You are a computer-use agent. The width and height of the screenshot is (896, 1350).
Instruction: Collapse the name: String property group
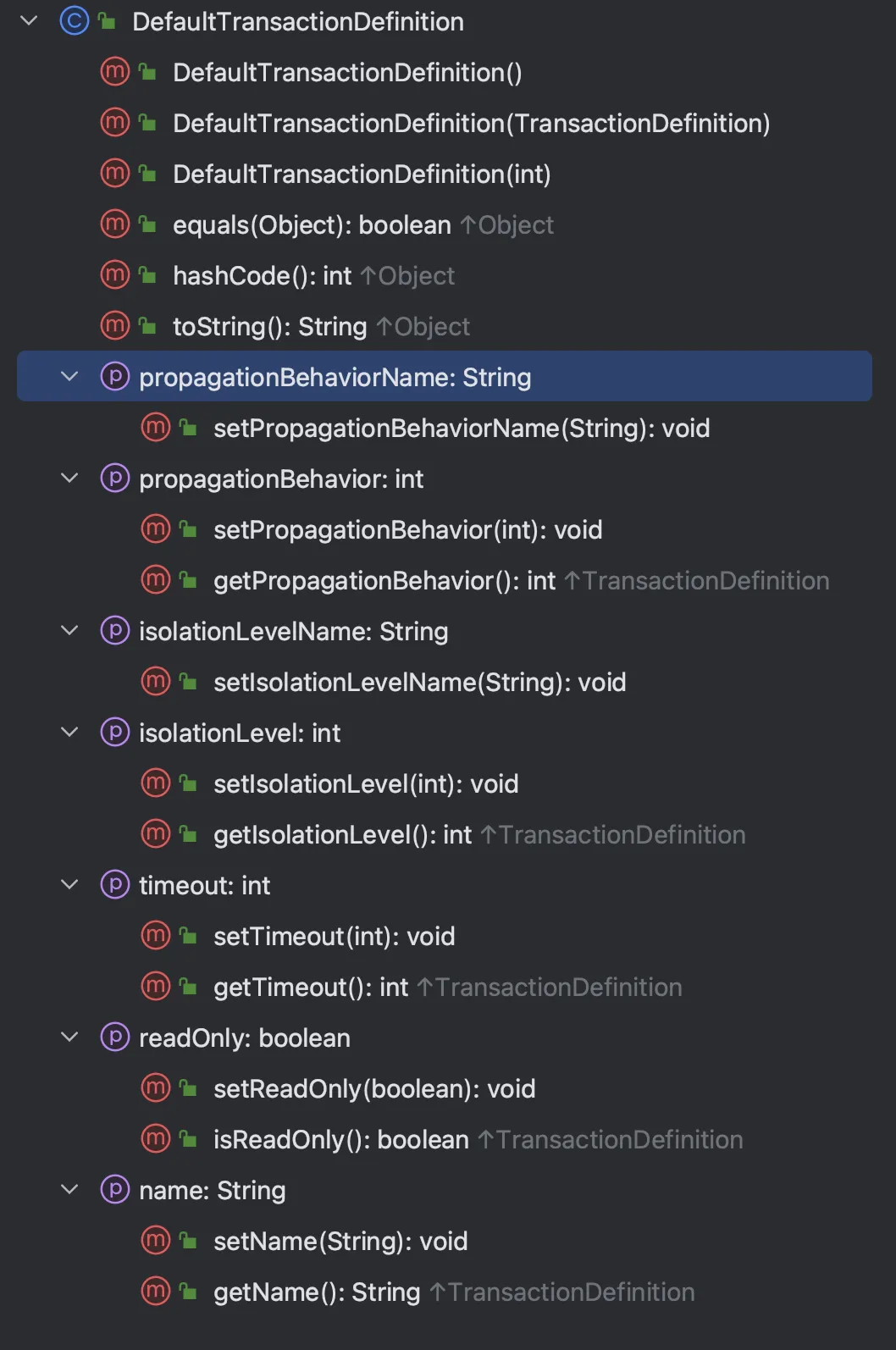click(70, 1190)
